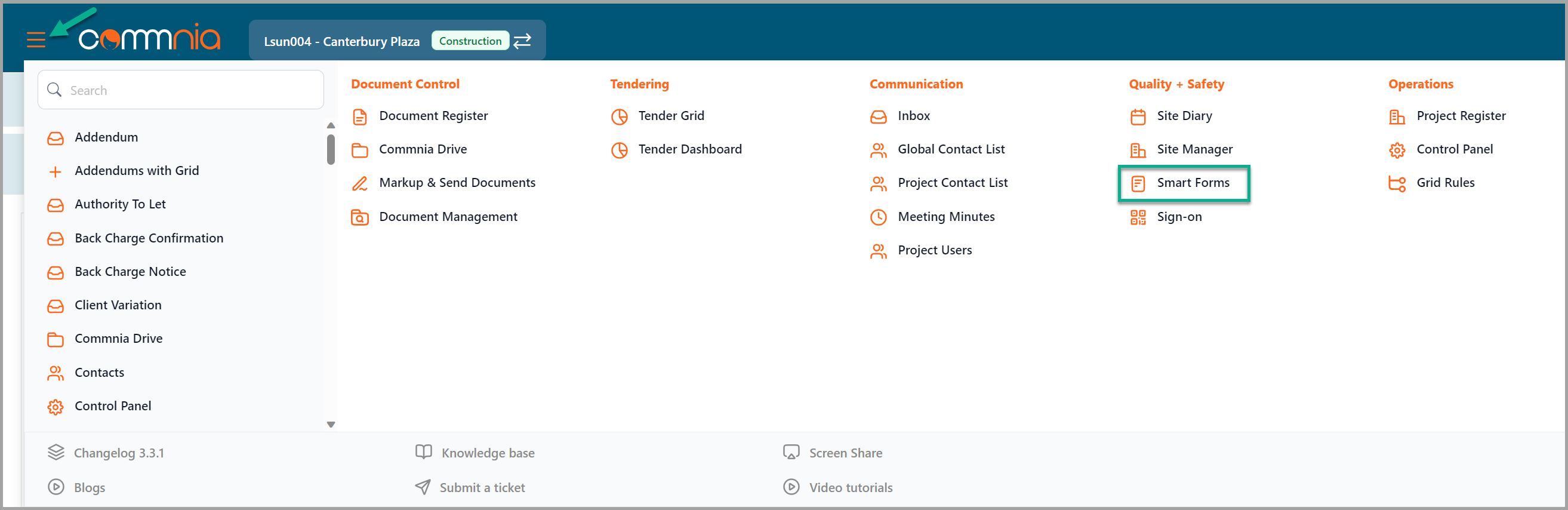The image size is (1568, 510).
Task: Click Control Panel gear icon in sidebar
Action: pyautogui.click(x=56, y=407)
